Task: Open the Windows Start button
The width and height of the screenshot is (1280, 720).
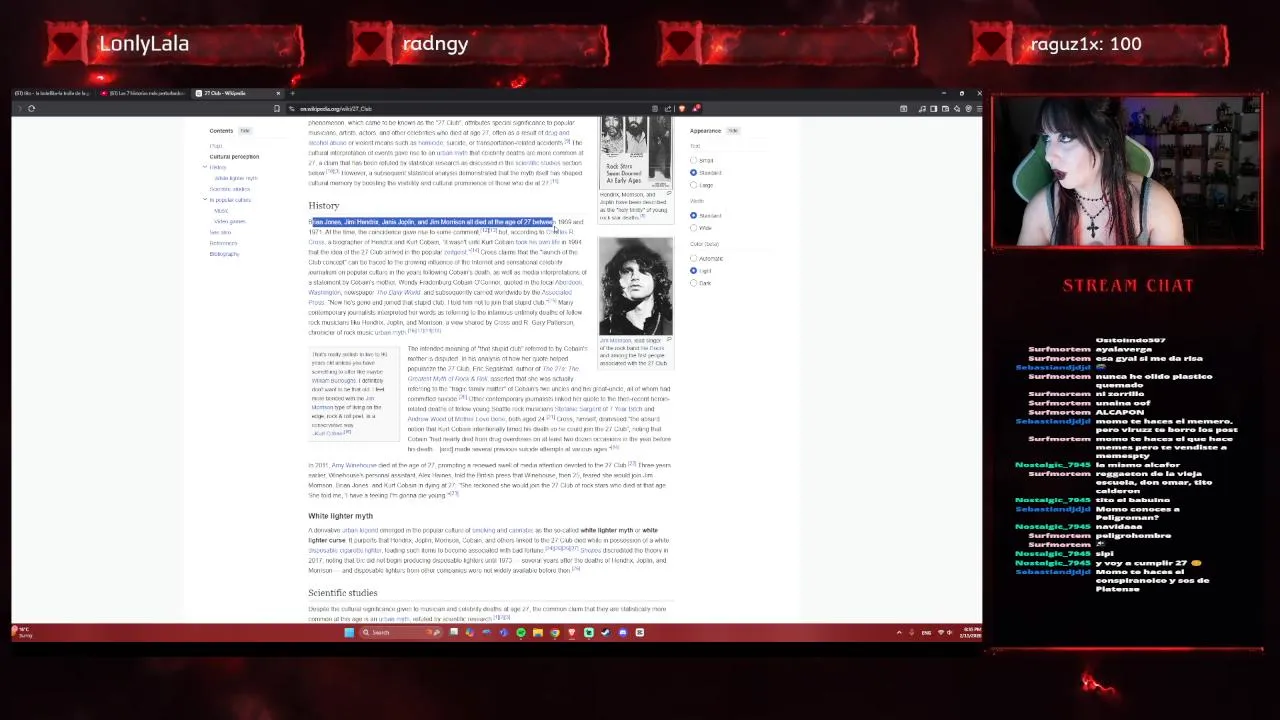Action: pos(349,632)
